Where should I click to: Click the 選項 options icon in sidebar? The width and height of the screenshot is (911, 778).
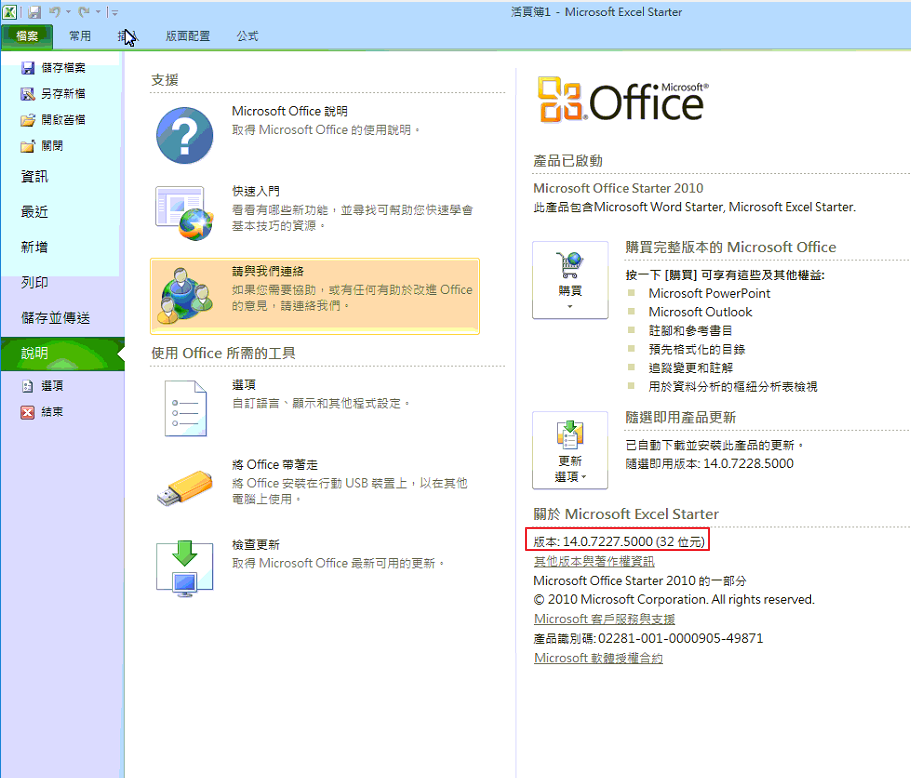(x=27, y=386)
